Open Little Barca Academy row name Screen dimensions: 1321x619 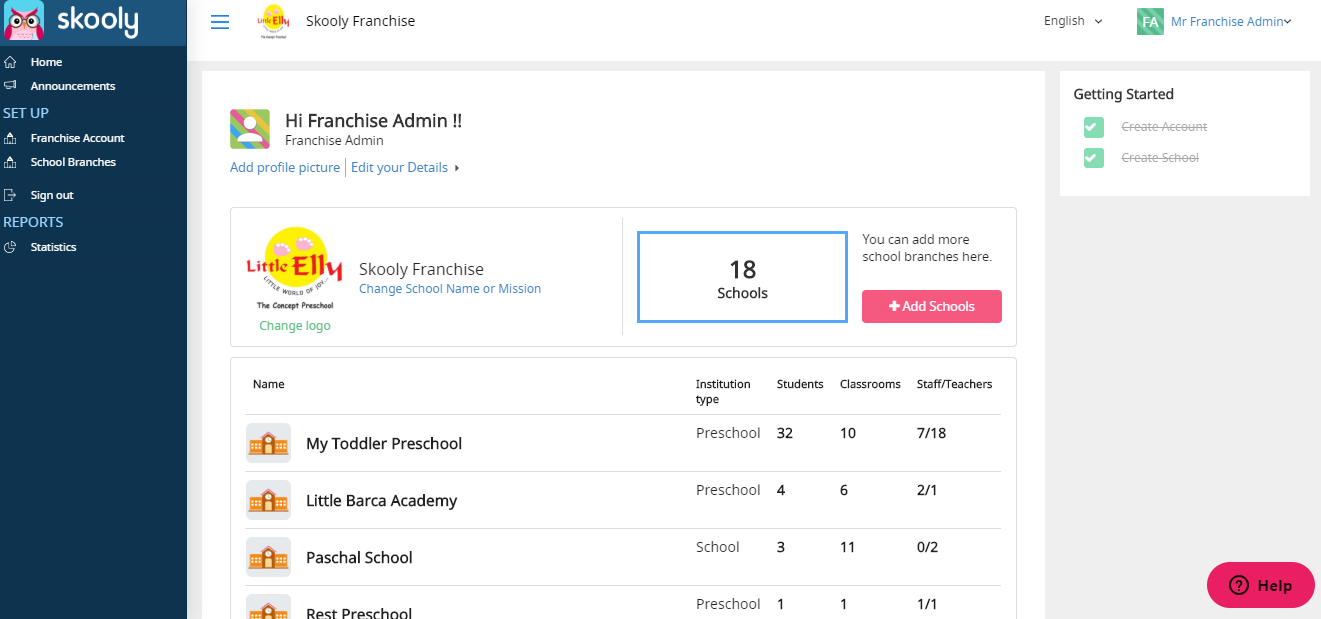381,500
